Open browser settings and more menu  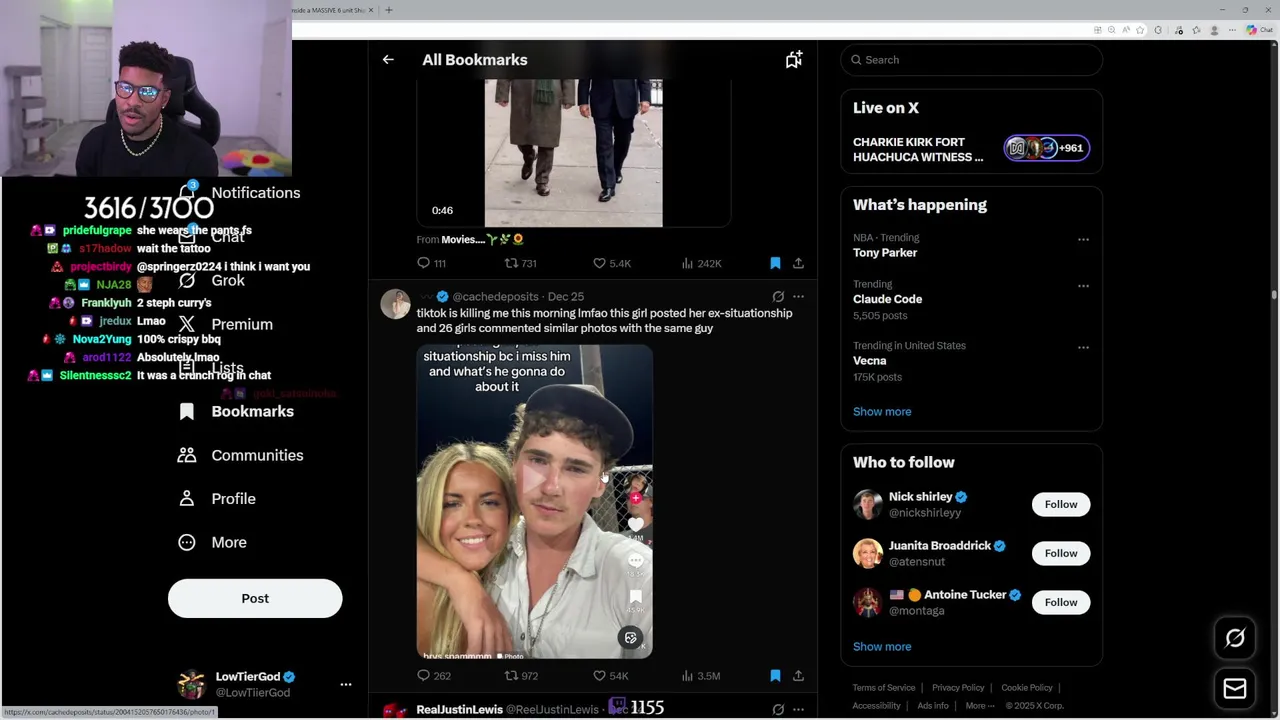pyautogui.click(x=1230, y=30)
